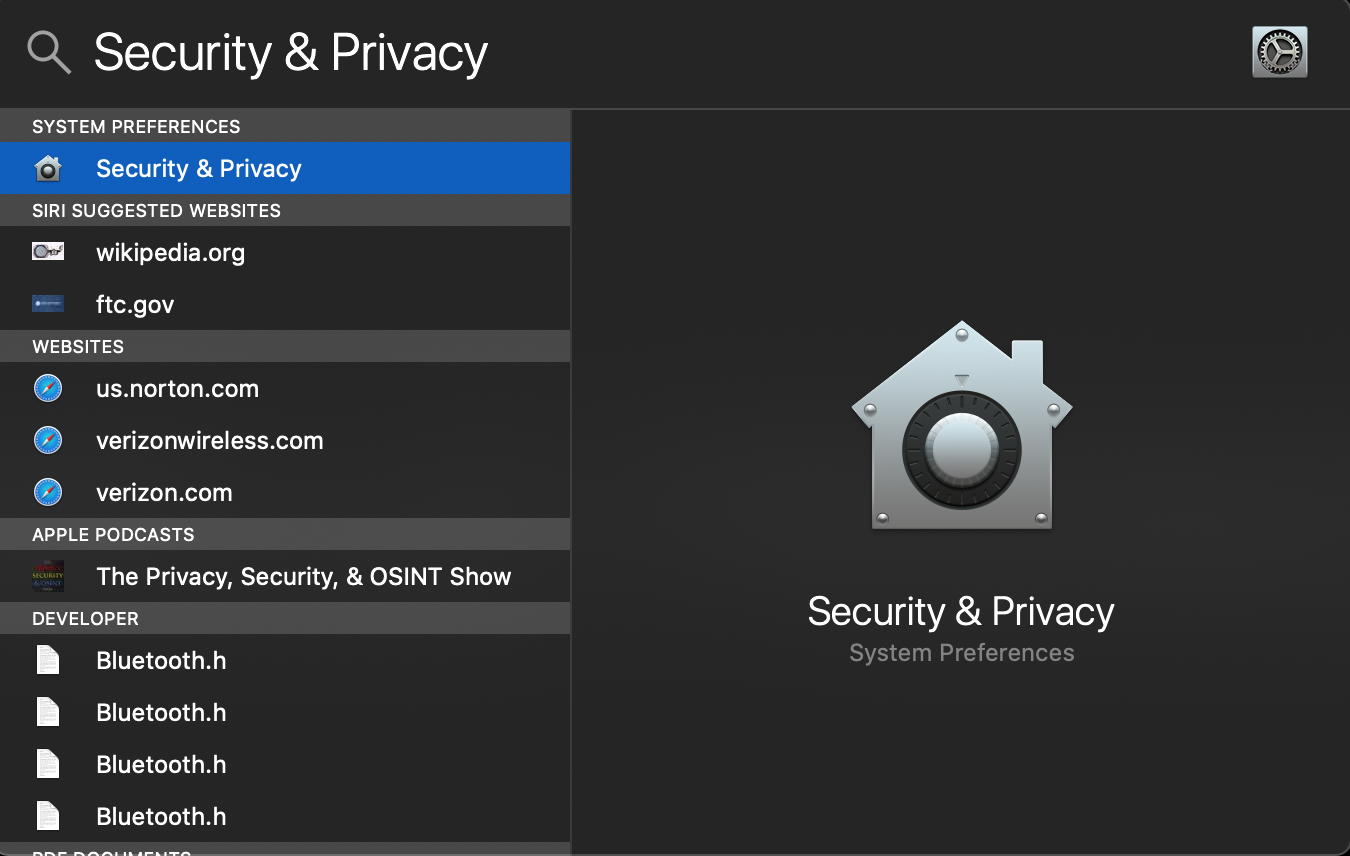Click the wikipedia.org key thumbnail icon
This screenshot has width=1350, height=856.
48,252
